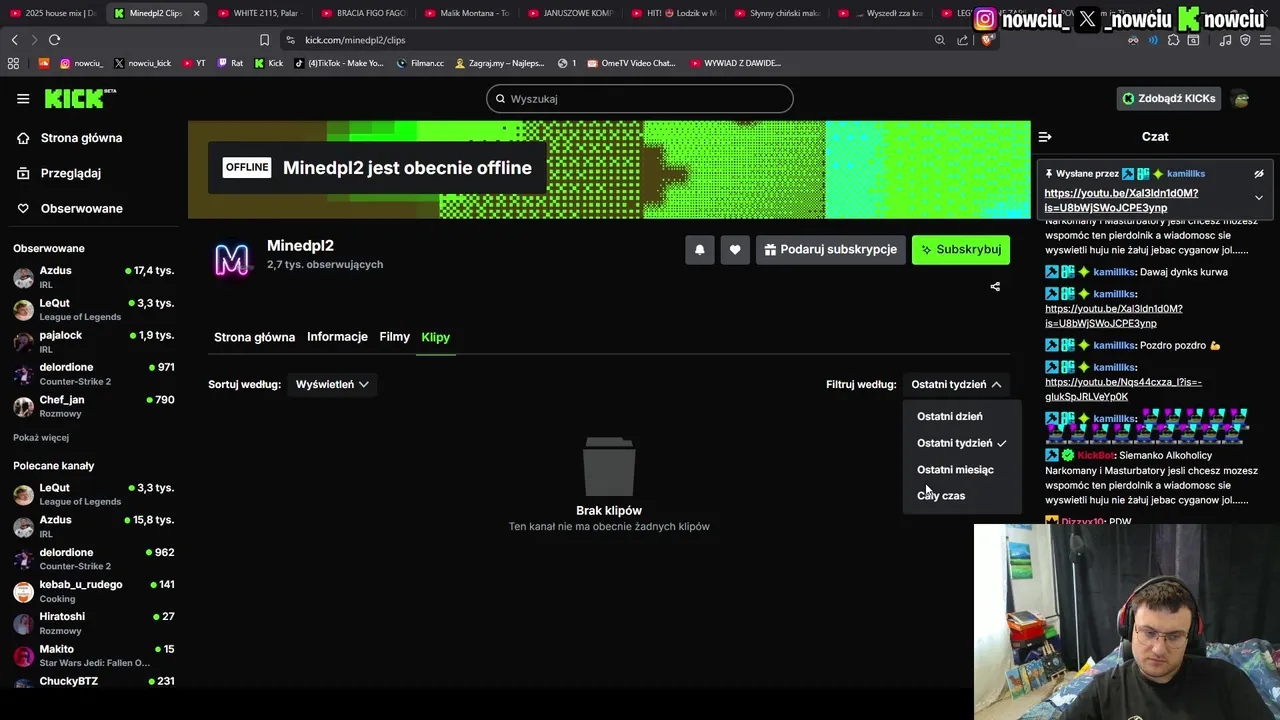The width and height of the screenshot is (1280, 720).
Task: Open Chef_jan channel in sidebar
Action: 94,406
